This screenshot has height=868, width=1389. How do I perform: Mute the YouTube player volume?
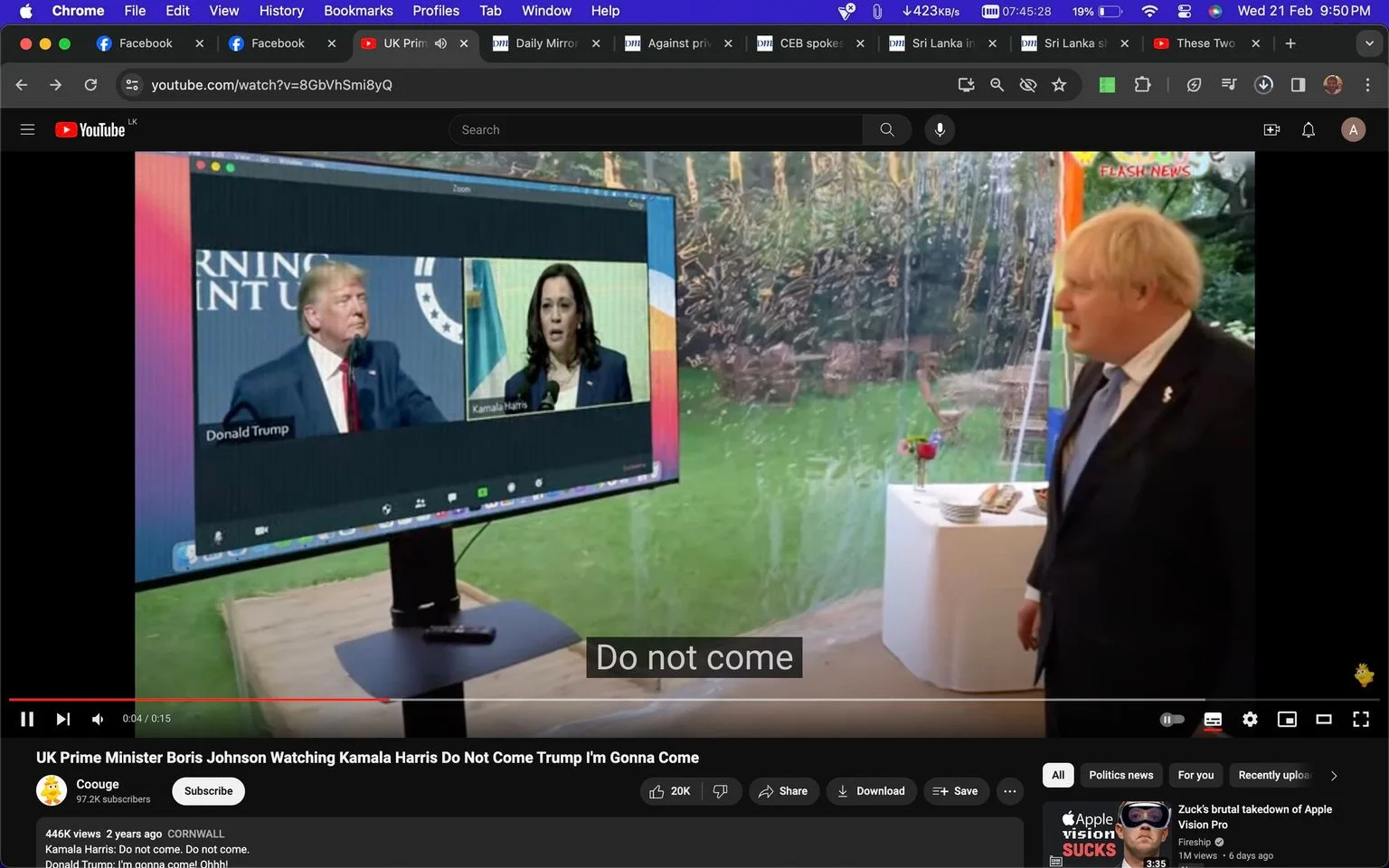[98, 719]
